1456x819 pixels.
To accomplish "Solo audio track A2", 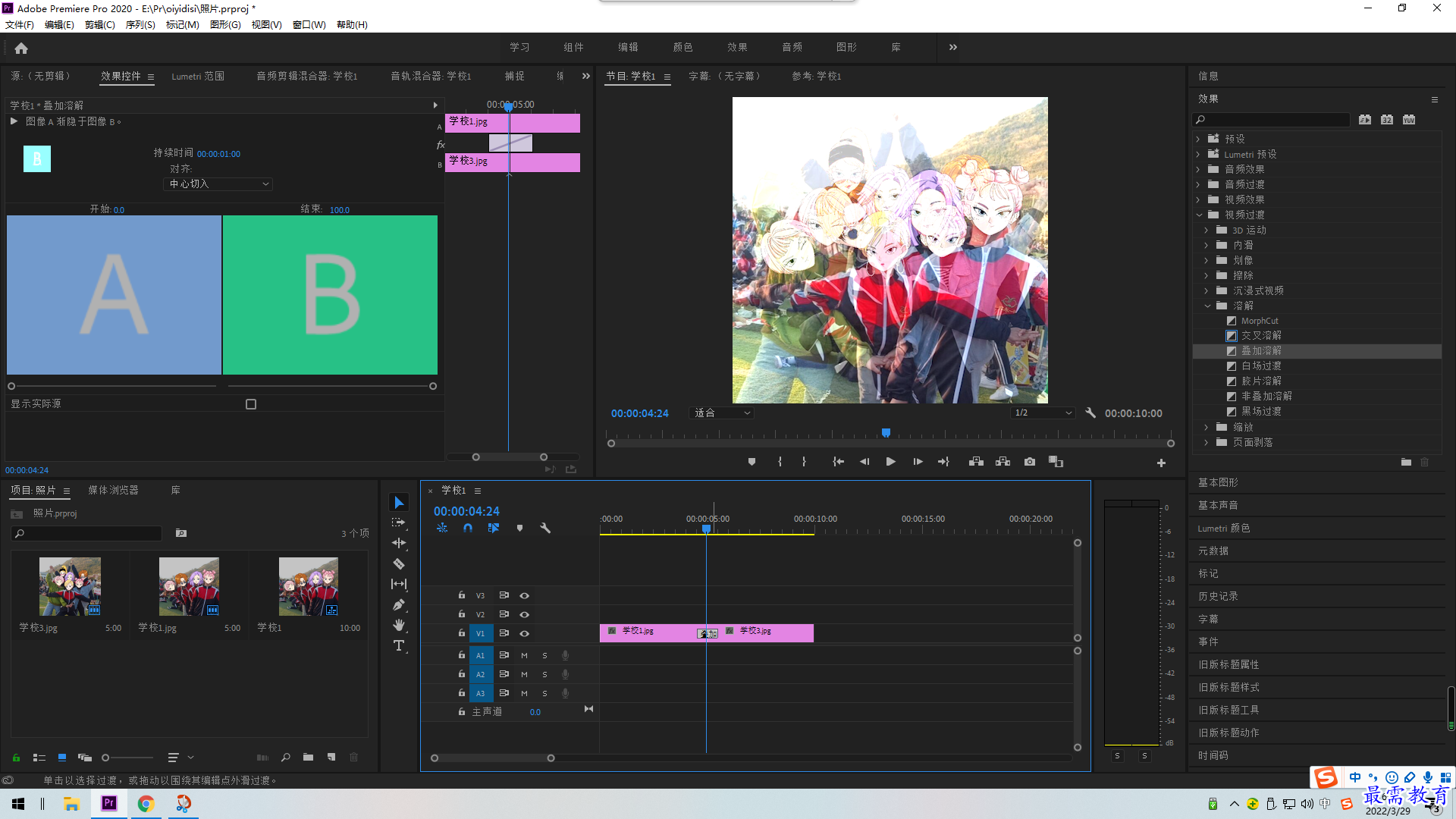I will [x=544, y=674].
